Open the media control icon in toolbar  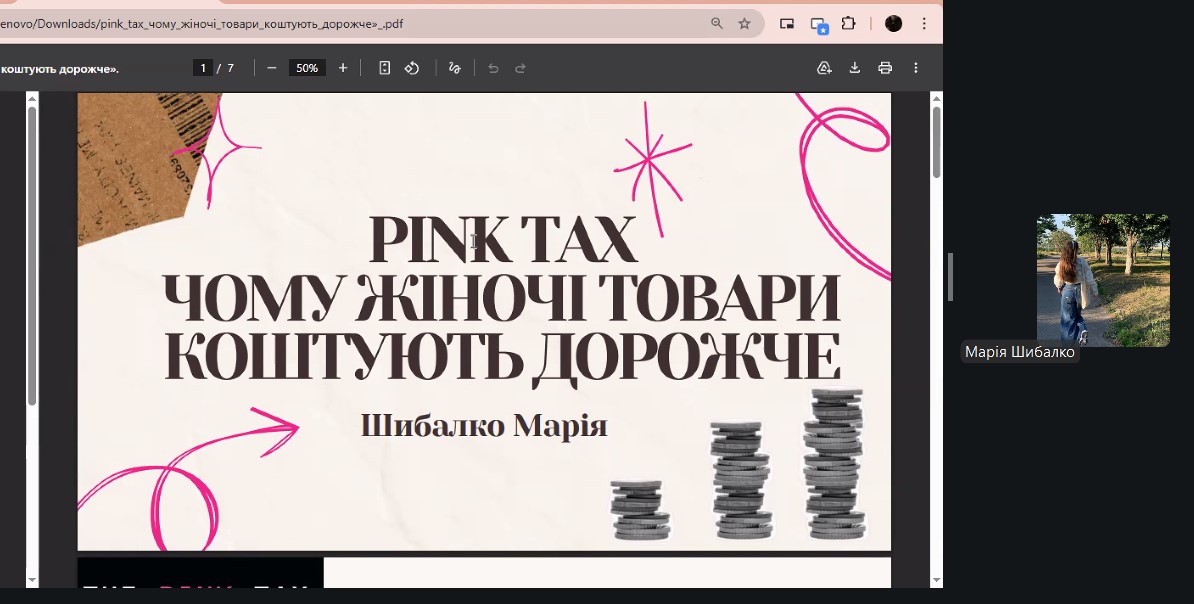coord(787,23)
